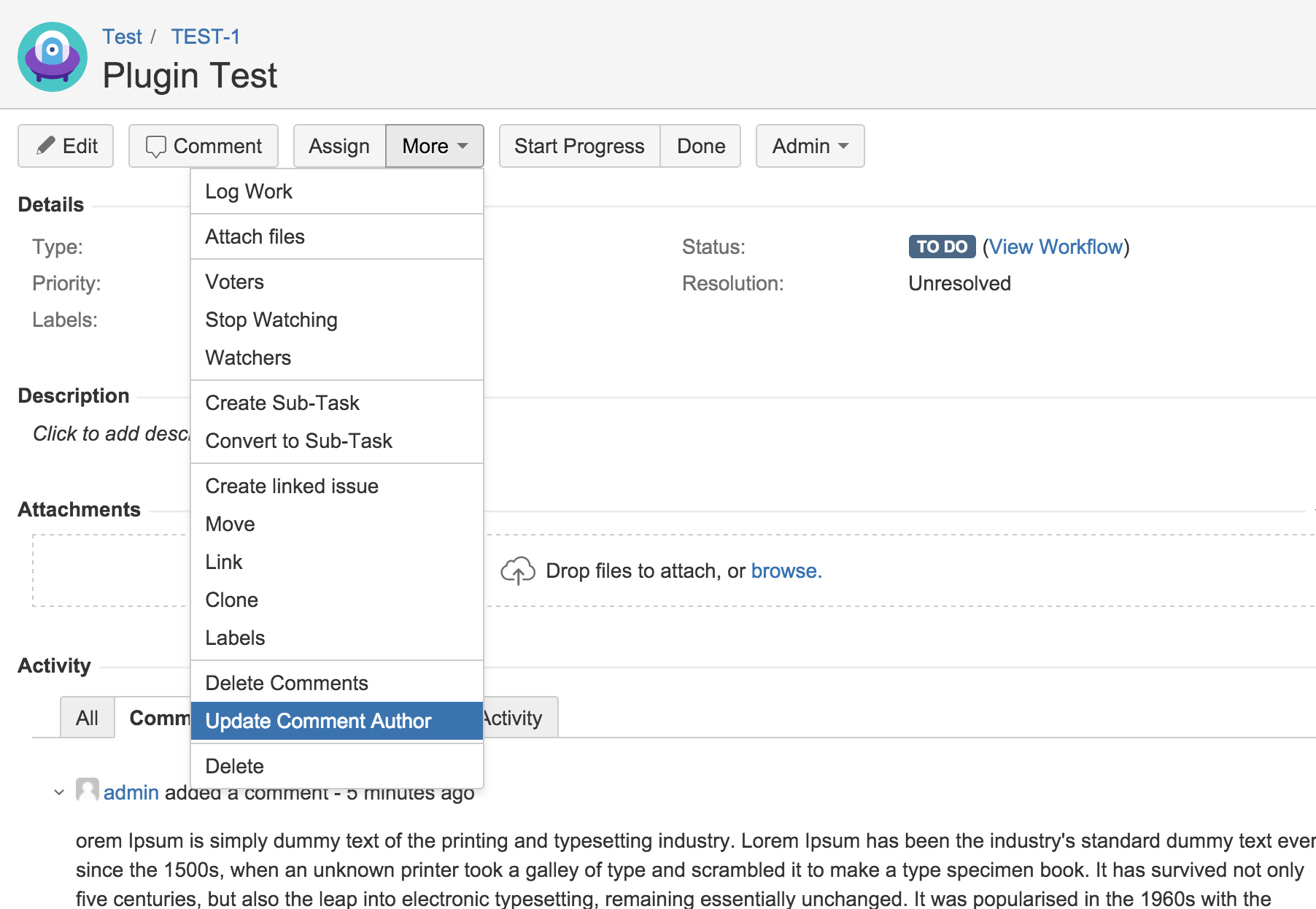Select Move from the menu
1316x909 pixels.
(337, 524)
